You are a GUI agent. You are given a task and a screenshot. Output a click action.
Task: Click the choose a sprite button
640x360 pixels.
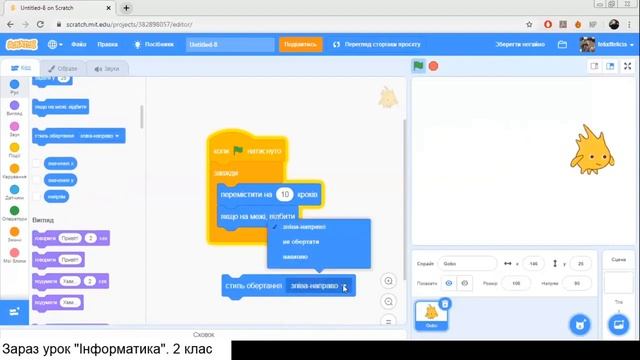580,325
